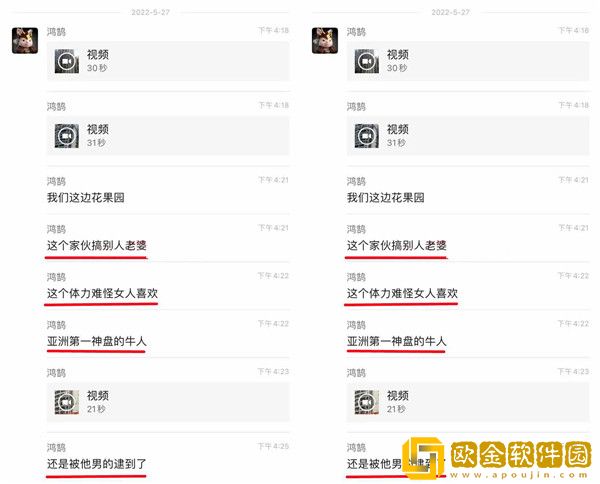Image resolution: width=600 pixels, height=484 pixels.
Task: Play the 31秒 video in the left chat
Action: pos(168,136)
